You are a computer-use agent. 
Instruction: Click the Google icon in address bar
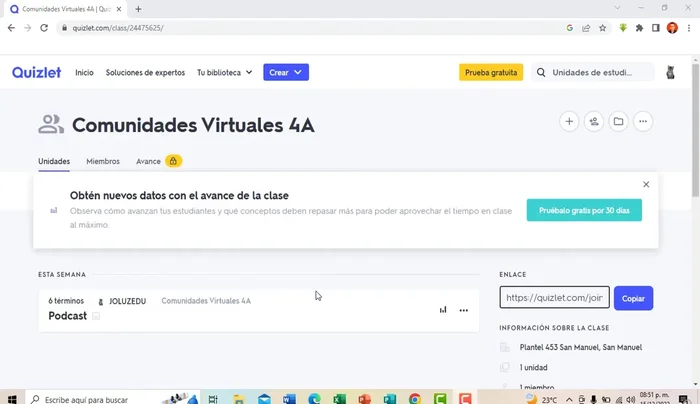(x=570, y=28)
